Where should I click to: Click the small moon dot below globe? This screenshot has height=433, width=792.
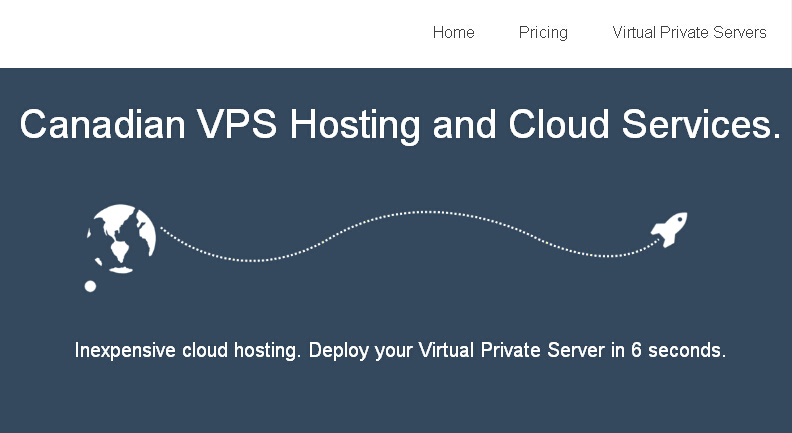(90, 286)
